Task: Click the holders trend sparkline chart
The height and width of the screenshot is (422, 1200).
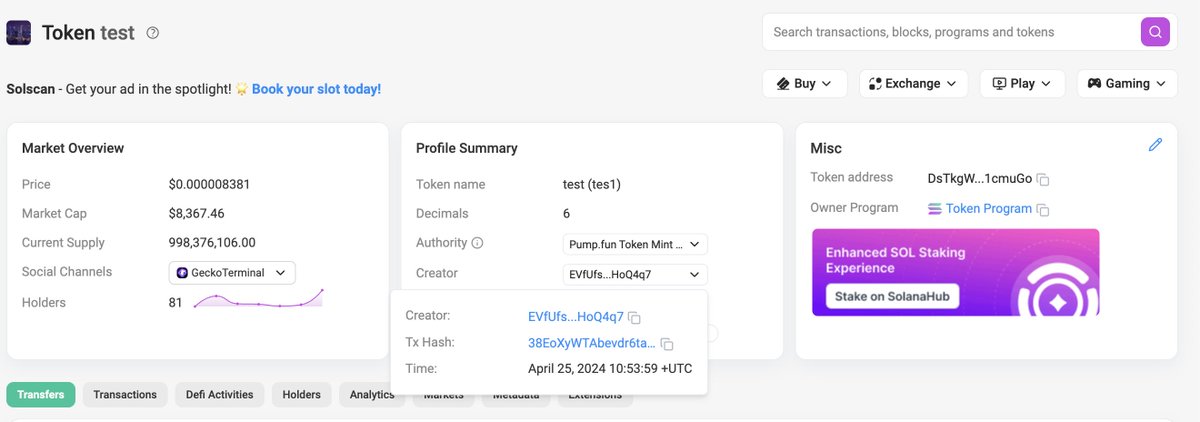Action: pos(258,299)
